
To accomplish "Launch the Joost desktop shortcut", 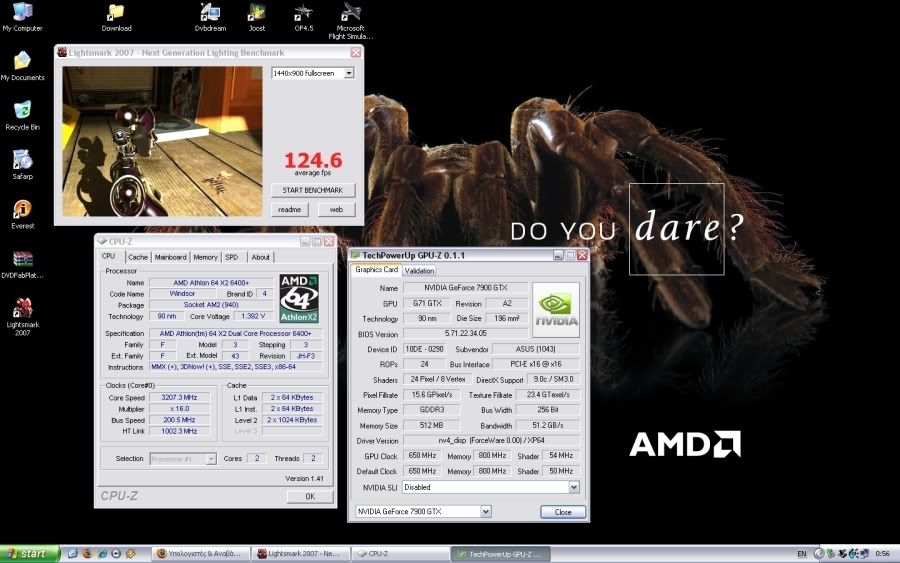I will pos(257,17).
